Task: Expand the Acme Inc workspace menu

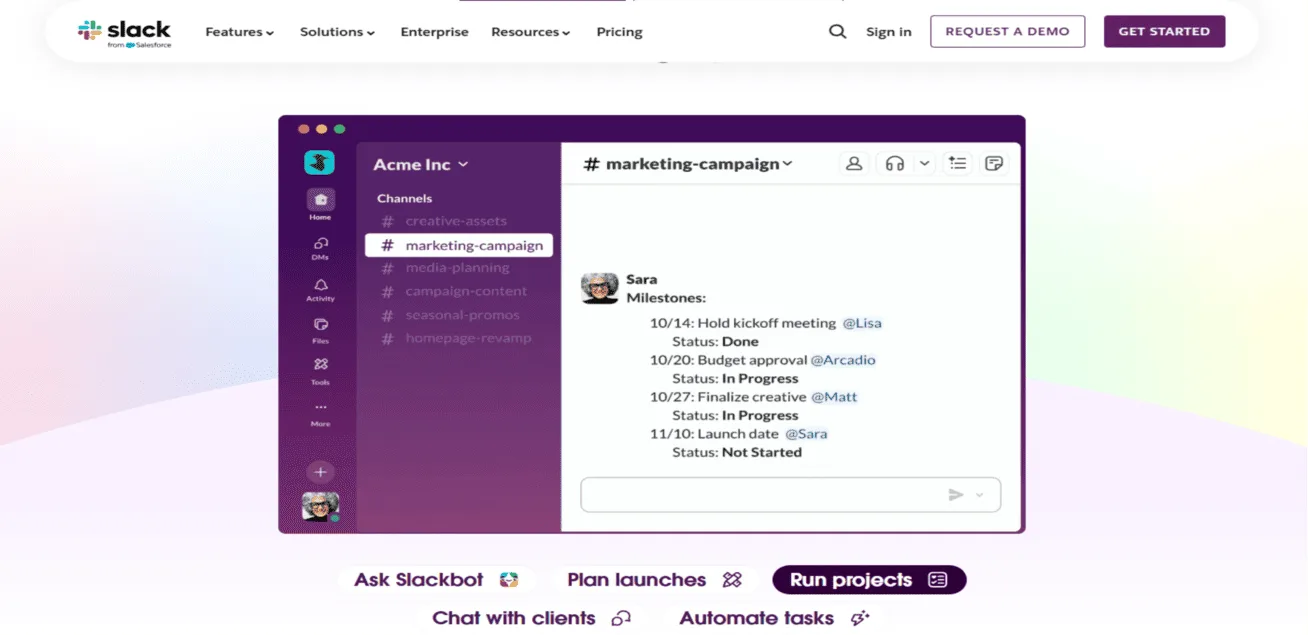Action: pyautogui.click(x=421, y=164)
